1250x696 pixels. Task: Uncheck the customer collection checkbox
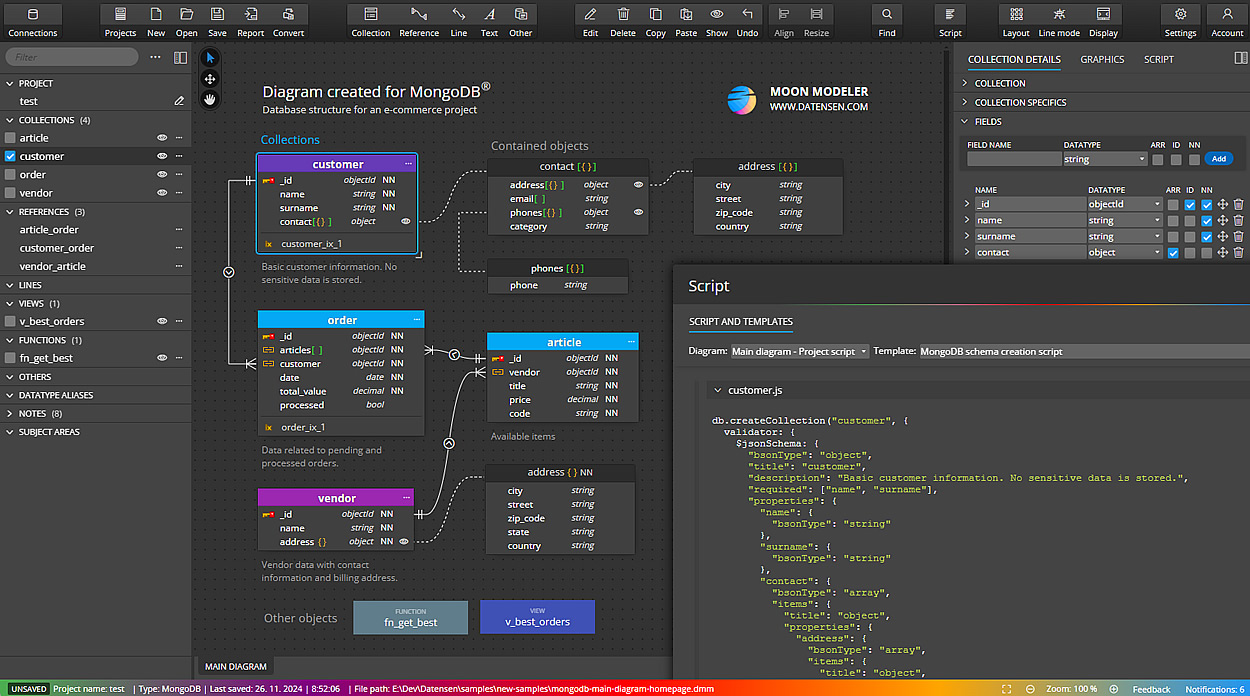pos(10,156)
